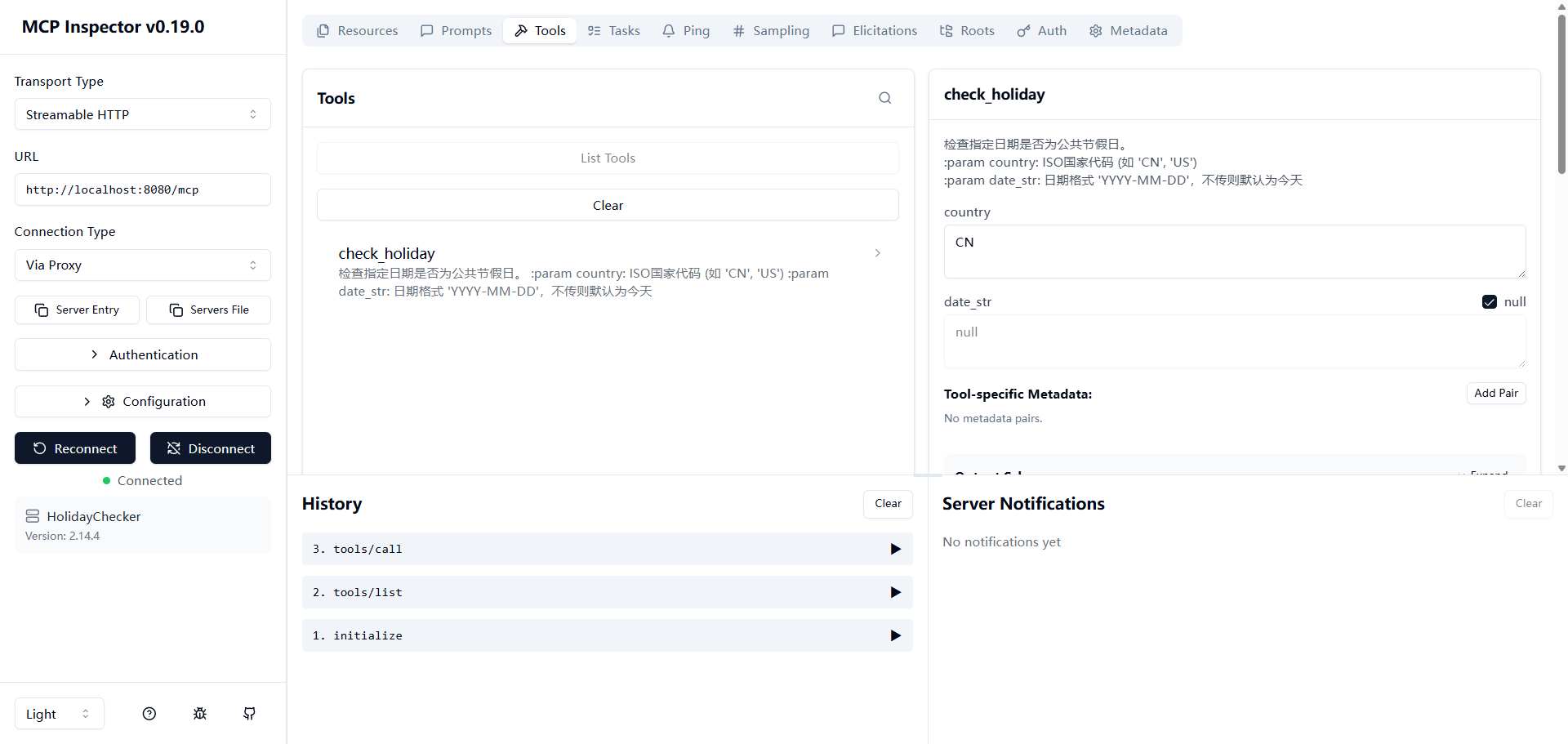Open the bug debugging guide icon
1568x744 pixels.
(x=200, y=714)
